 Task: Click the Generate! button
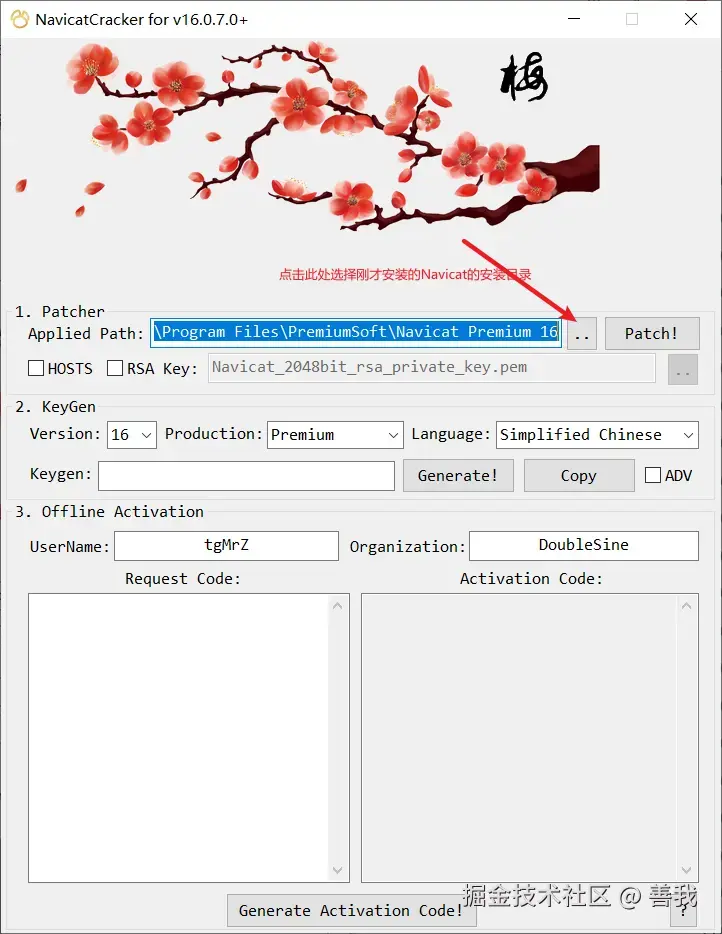(x=458, y=475)
